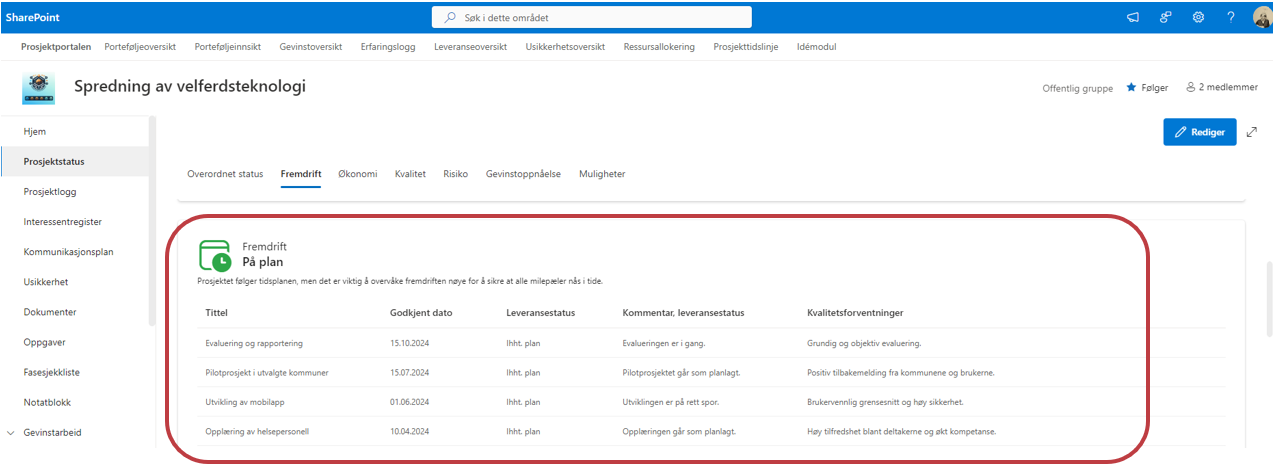The image size is (1273, 472).
Task: Toggle the Følger star to unfollow
Action: pyautogui.click(x=1147, y=88)
